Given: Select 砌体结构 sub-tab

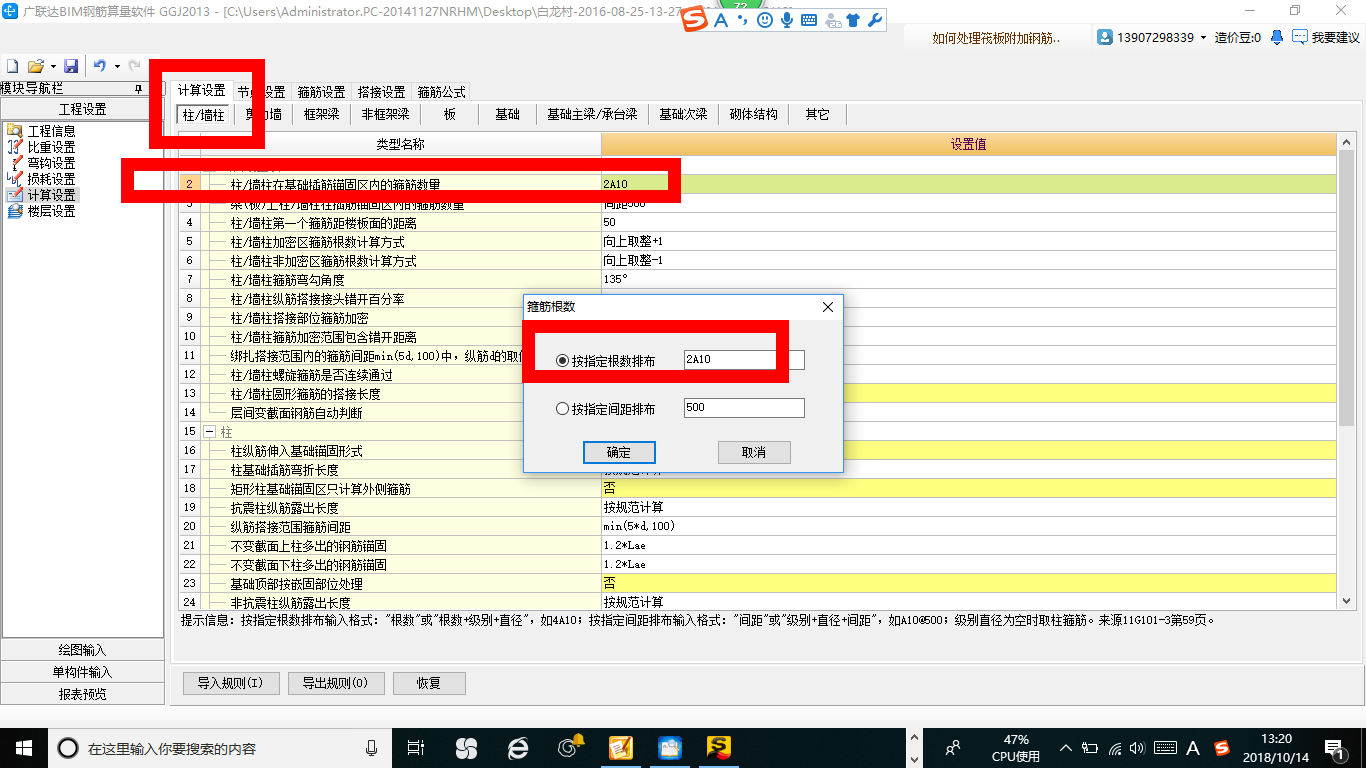Looking at the screenshot, I should (754, 115).
